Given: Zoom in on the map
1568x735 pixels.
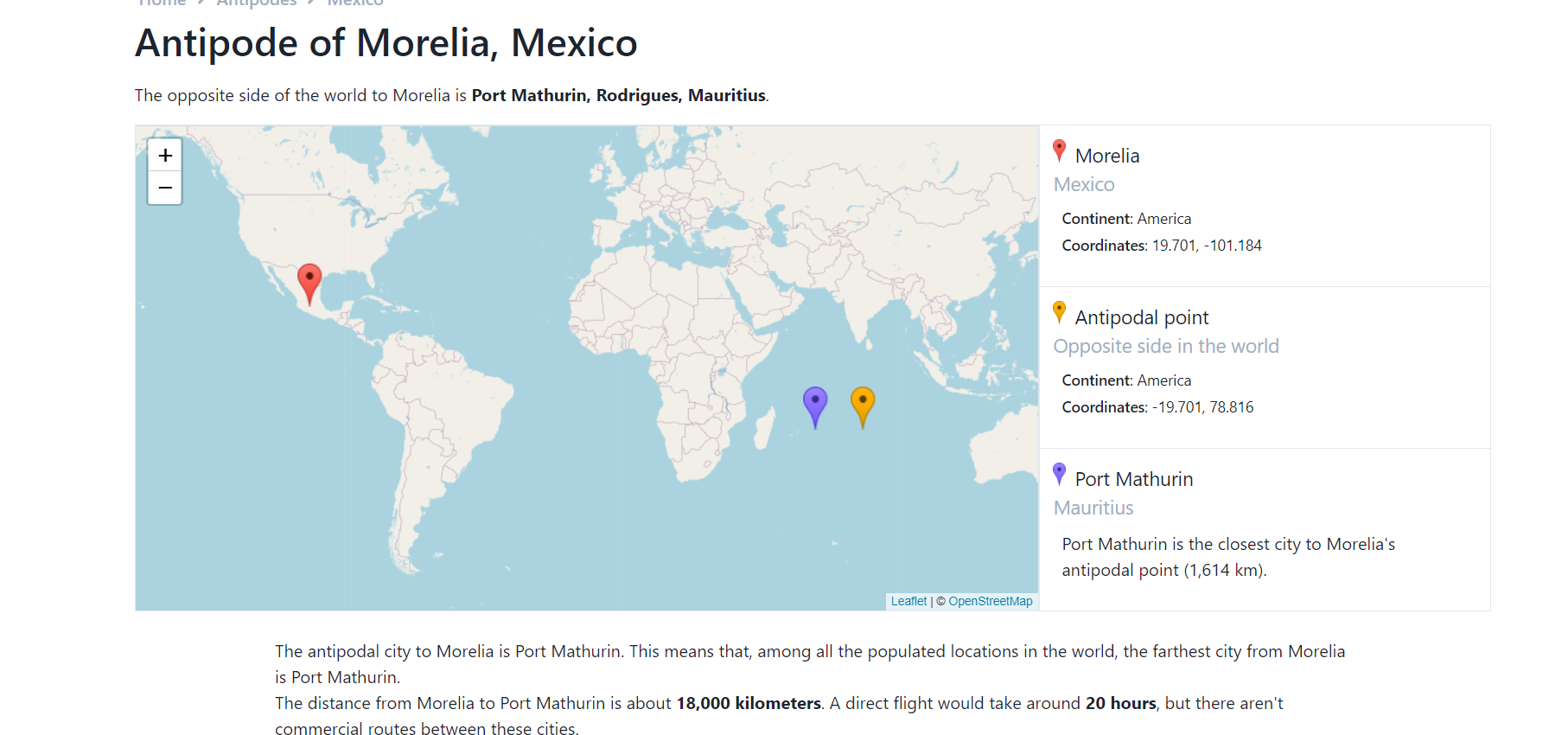Looking at the screenshot, I should (x=165, y=156).
